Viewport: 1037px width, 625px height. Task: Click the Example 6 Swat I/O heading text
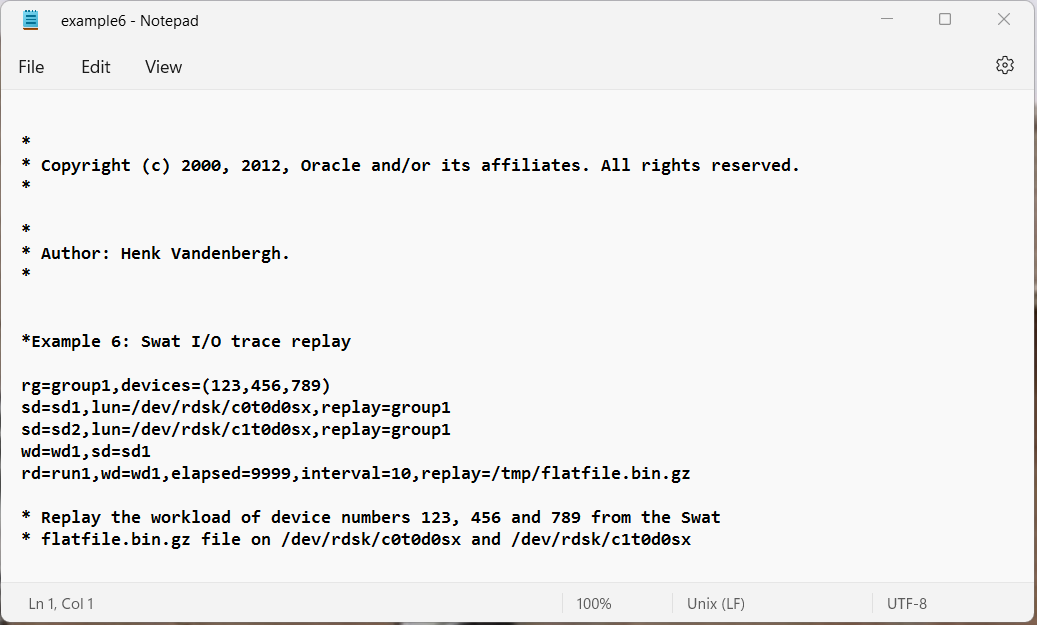click(x=186, y=341)
